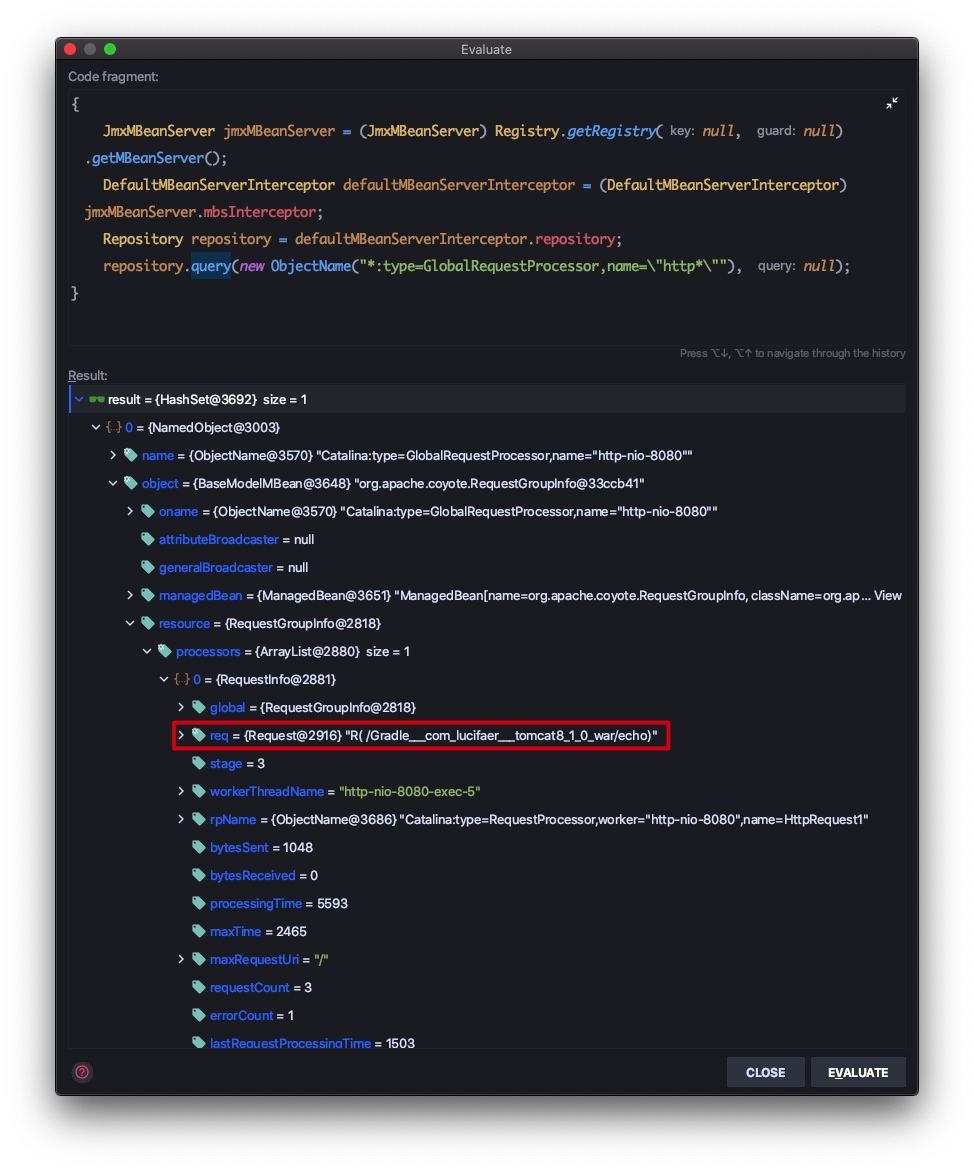The width and height of the screenshot is (974, 1169).
Task: Click the help question mark icon
Action: pos(82,1072)
